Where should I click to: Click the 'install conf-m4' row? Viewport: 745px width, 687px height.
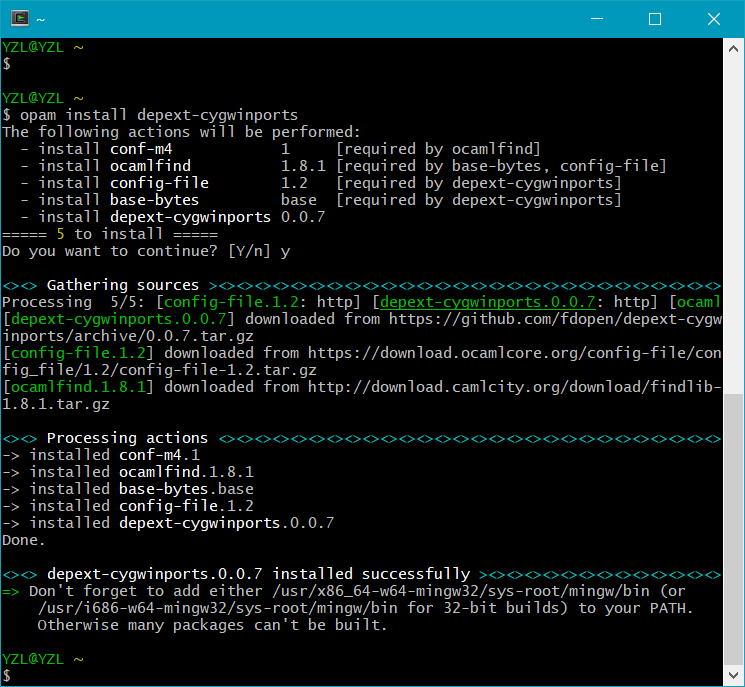280,149
